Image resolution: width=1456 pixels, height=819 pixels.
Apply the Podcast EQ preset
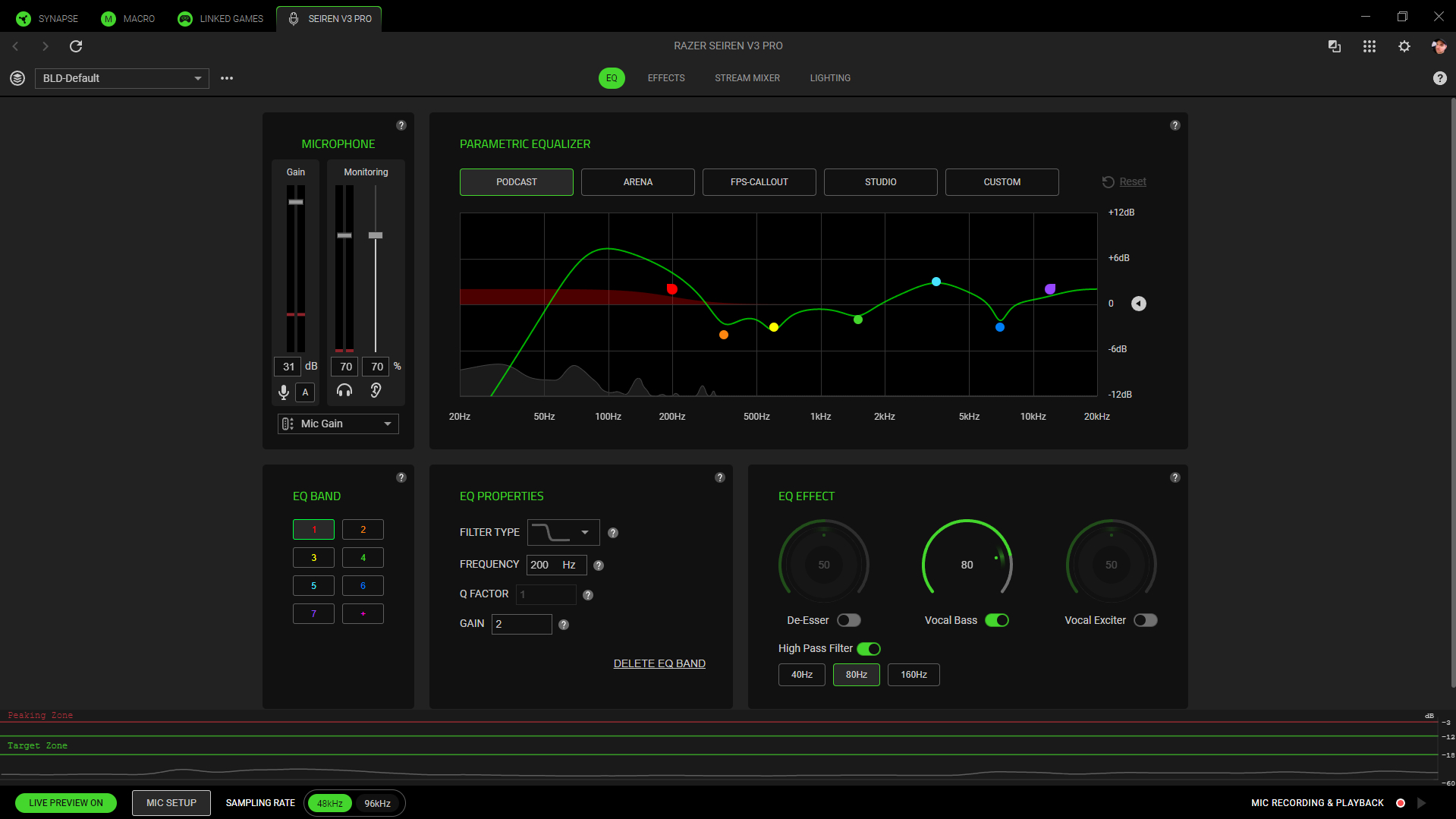coord(517,182)
